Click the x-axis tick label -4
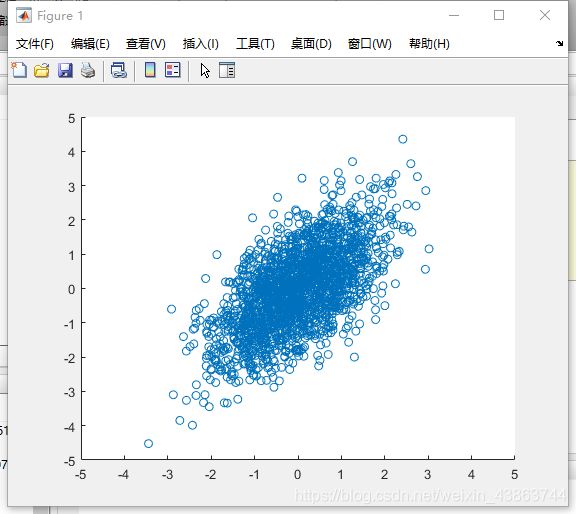The width and height of the screenshot is (576, 514). pos(123,475)
